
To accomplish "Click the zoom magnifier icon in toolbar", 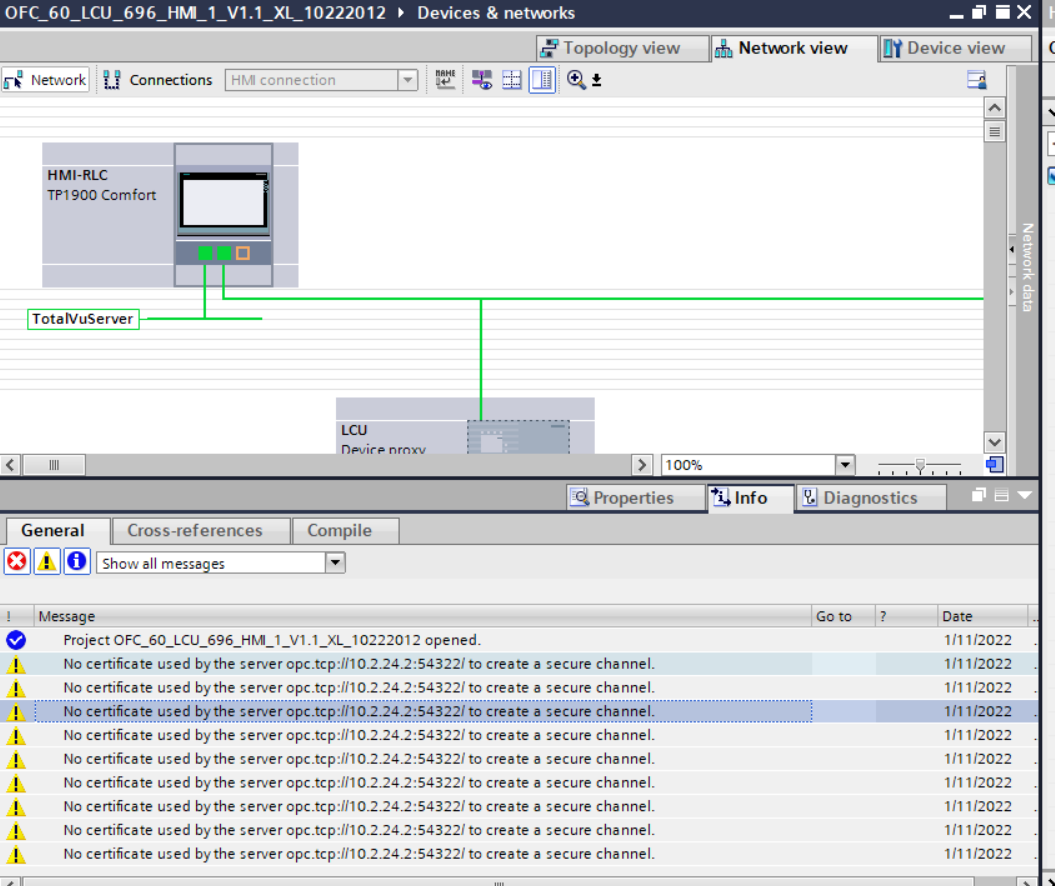I will (x=577, y=80).
